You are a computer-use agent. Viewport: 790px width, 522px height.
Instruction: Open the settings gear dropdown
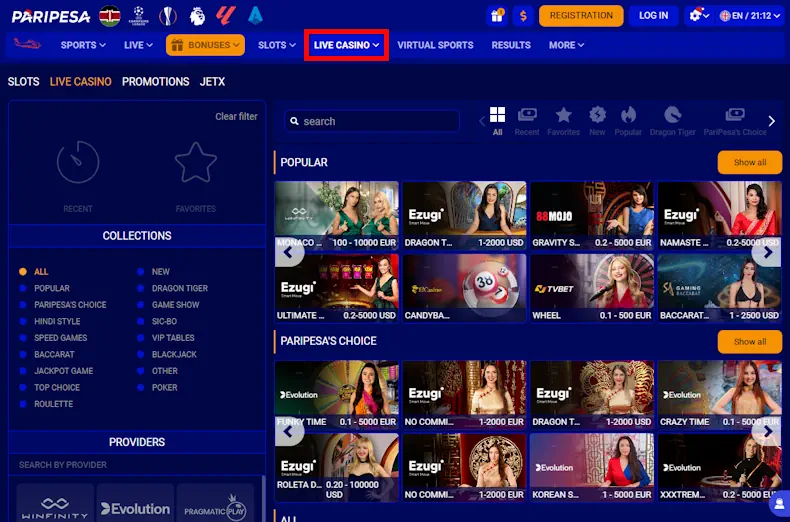point(698,16)
